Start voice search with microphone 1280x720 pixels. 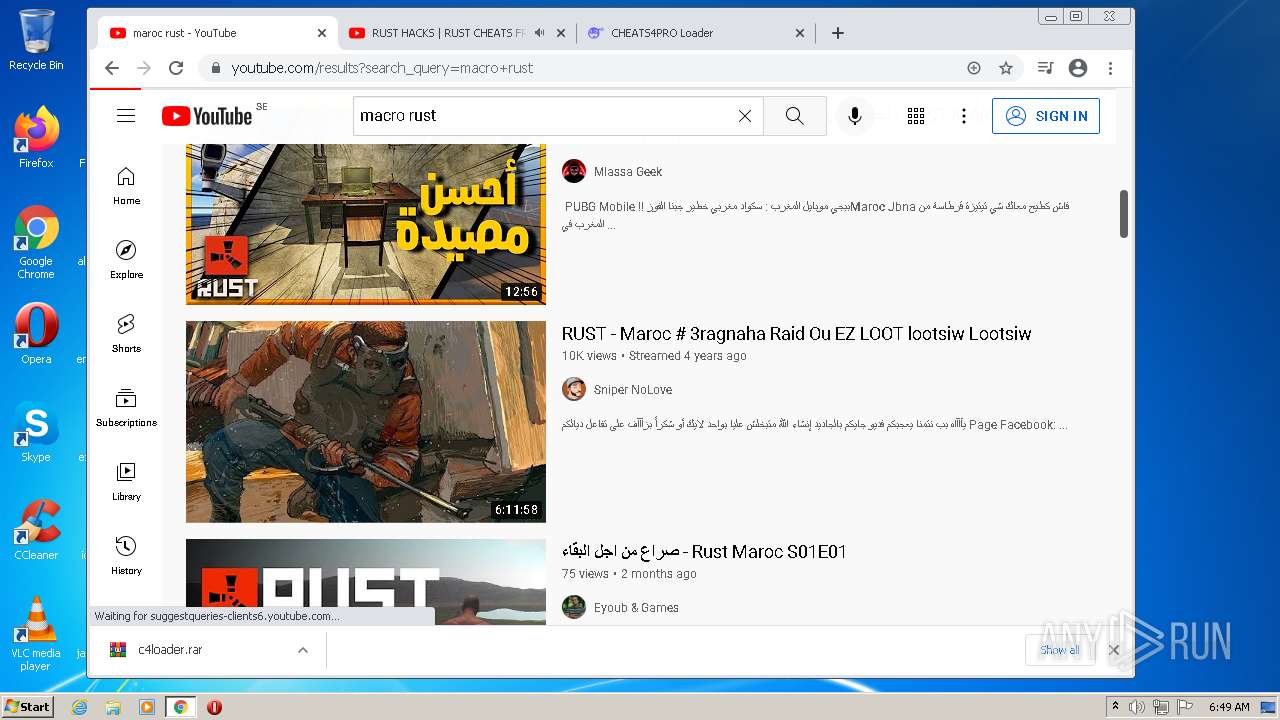pos(855,116)
